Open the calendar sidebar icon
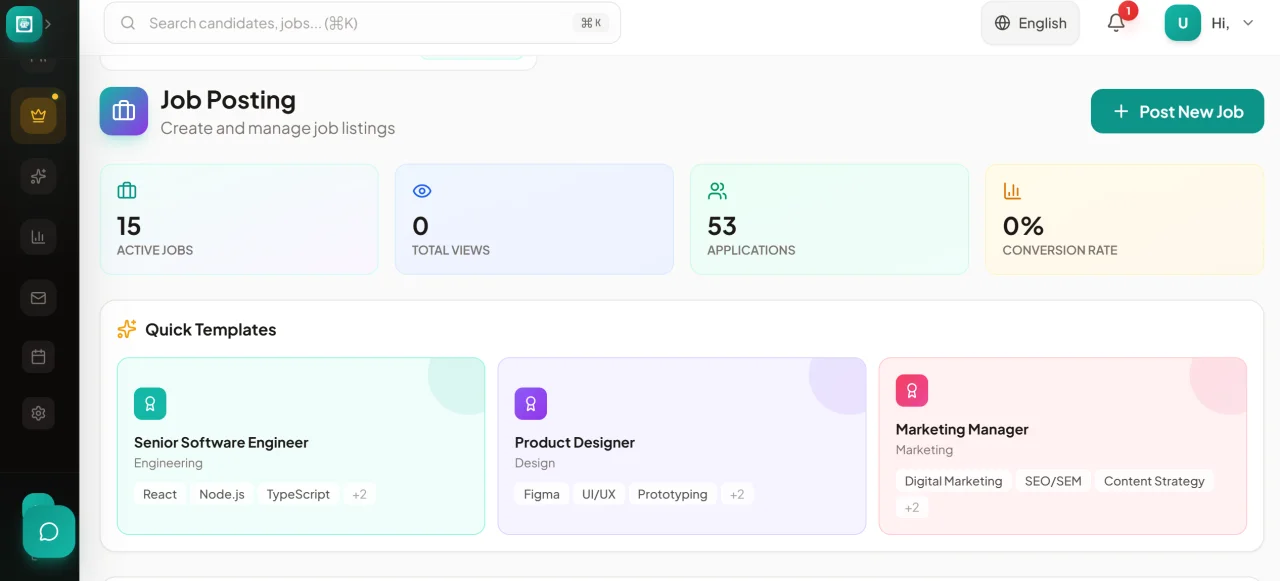Image resolution: width=1280 pixels, height=581 pixels. pyautogui.click(x=39, y=356)
